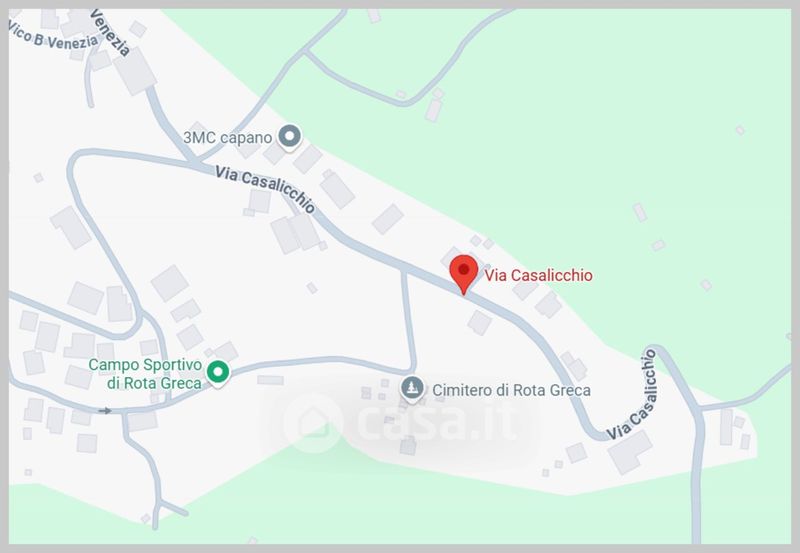Click the Venezia street label at top
Image resolution: width=800 pixels, height=553 pixels.
(110, 32)
